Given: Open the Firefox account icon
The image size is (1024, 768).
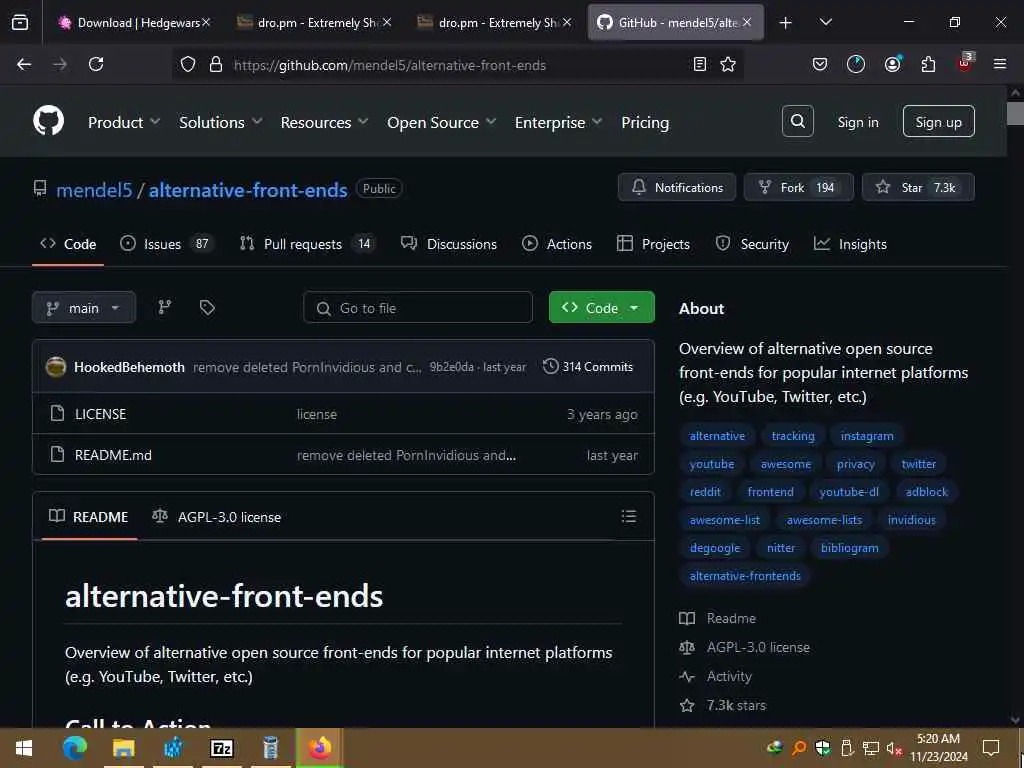Looking at the screenshot, I should click(892, 64).
